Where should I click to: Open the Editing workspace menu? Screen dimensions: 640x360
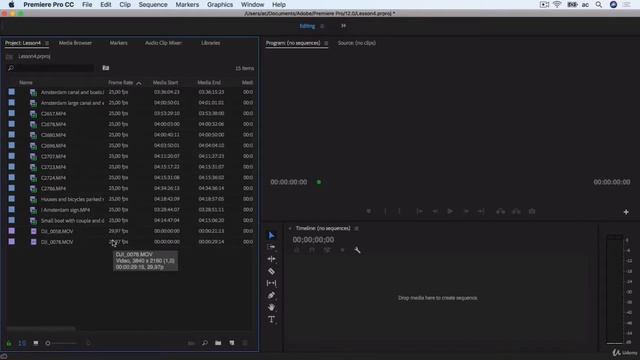point(322,26)
